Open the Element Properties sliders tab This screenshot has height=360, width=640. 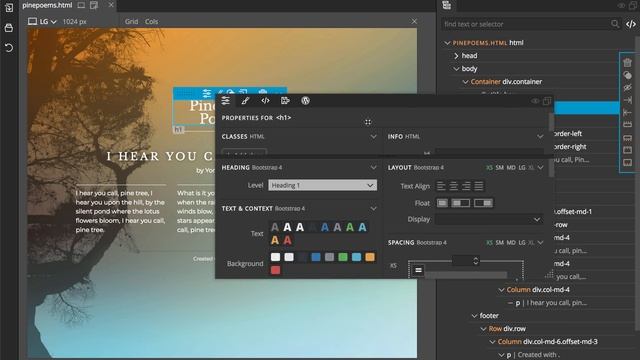click(225, 101)
